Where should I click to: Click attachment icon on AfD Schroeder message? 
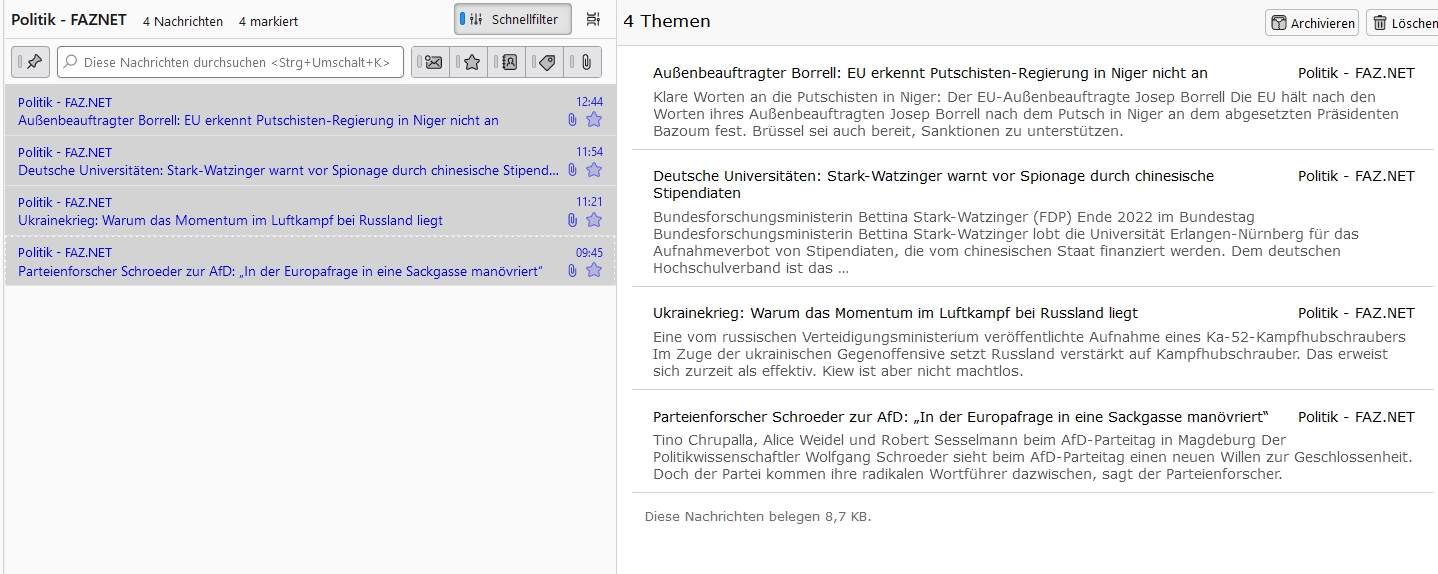tap(573, 270)
